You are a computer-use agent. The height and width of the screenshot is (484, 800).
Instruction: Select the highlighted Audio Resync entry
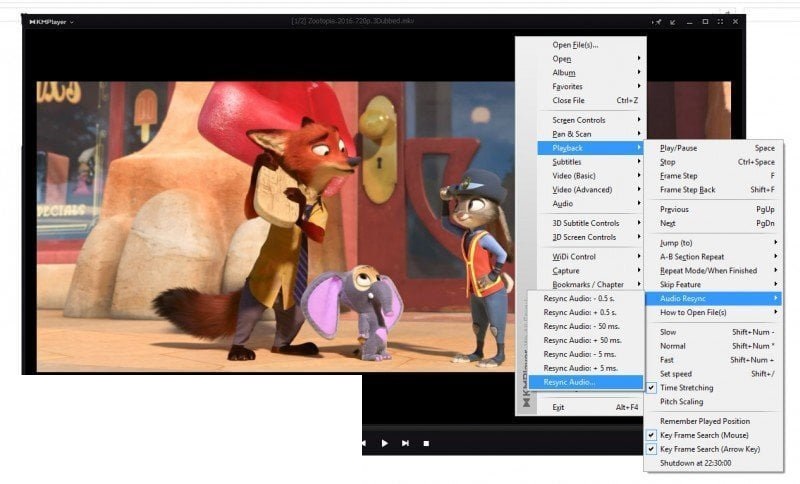point(714,298)
